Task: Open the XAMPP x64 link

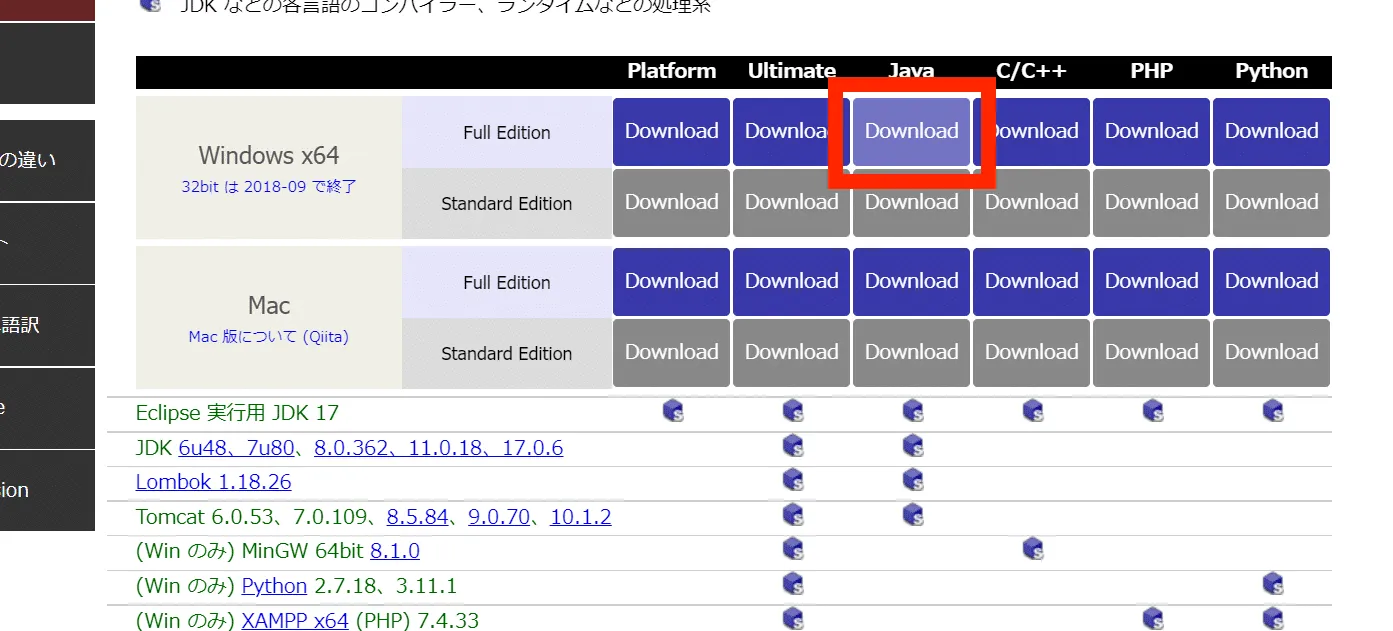Action: point(295,621)
